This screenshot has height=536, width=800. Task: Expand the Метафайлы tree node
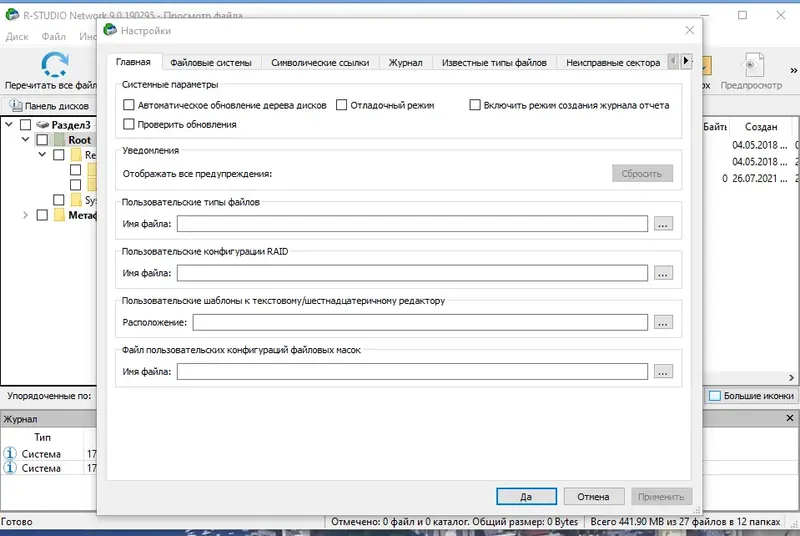pos(25,215)
